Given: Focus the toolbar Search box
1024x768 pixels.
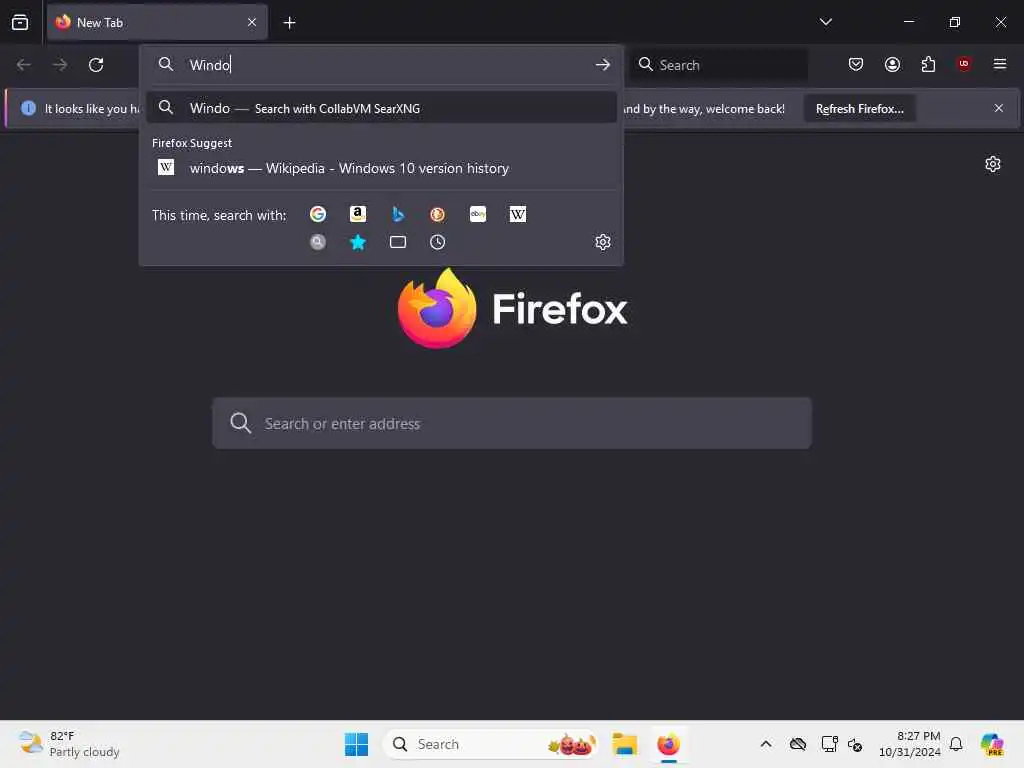Looking at the screenshot, I should click(719, 65).
